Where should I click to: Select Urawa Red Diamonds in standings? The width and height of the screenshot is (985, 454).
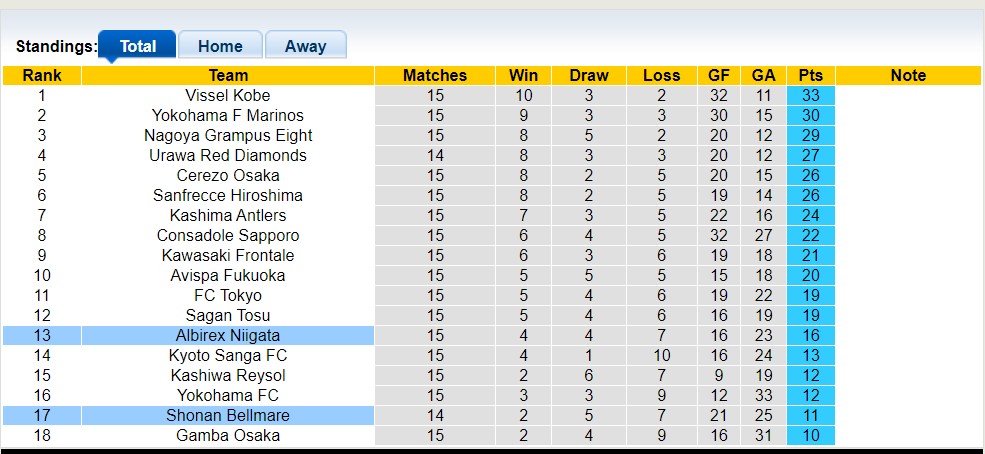(228, 156)
